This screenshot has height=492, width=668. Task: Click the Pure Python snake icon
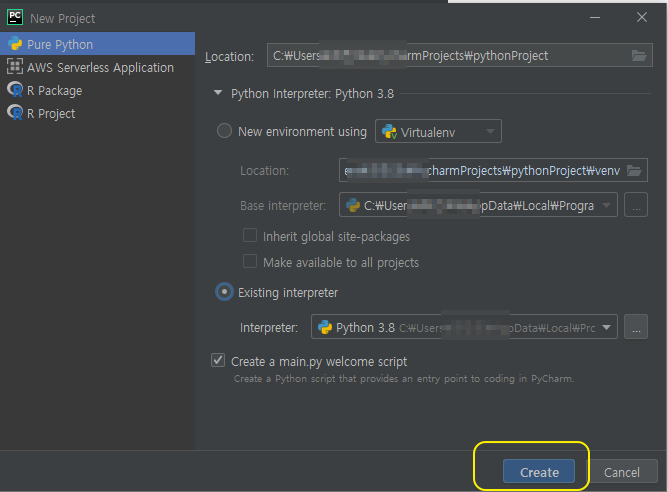[x=15, y=44]
